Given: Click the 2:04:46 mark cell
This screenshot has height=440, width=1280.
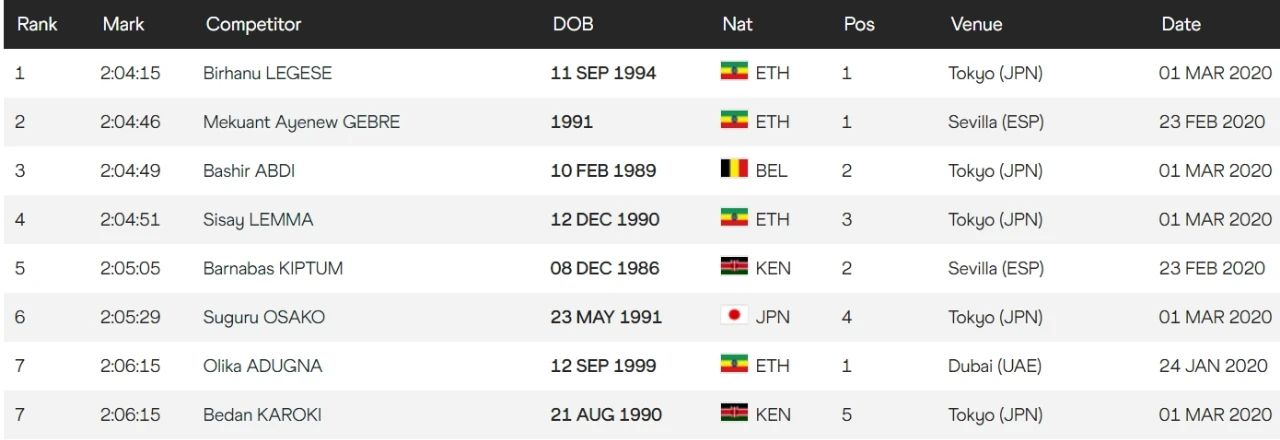Looking at the screenshot, I should [x=130, y=122].
